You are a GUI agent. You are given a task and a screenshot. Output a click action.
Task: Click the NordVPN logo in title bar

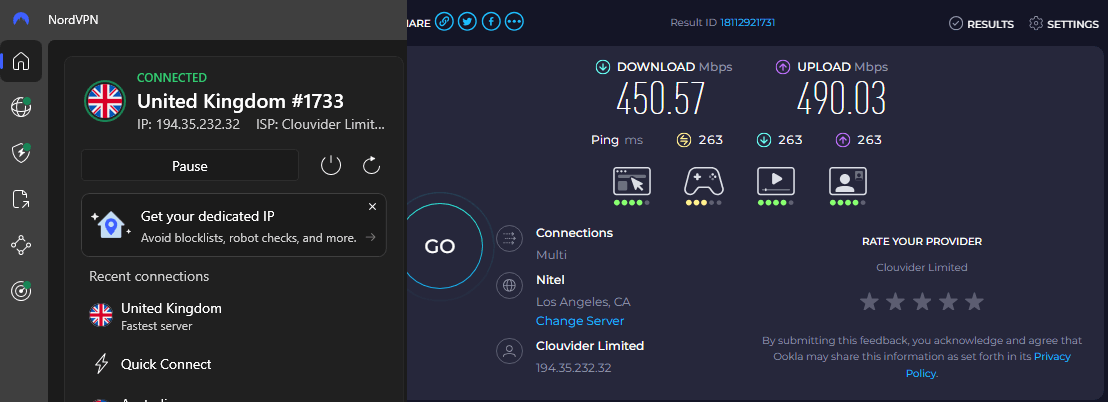click(21, 19)
